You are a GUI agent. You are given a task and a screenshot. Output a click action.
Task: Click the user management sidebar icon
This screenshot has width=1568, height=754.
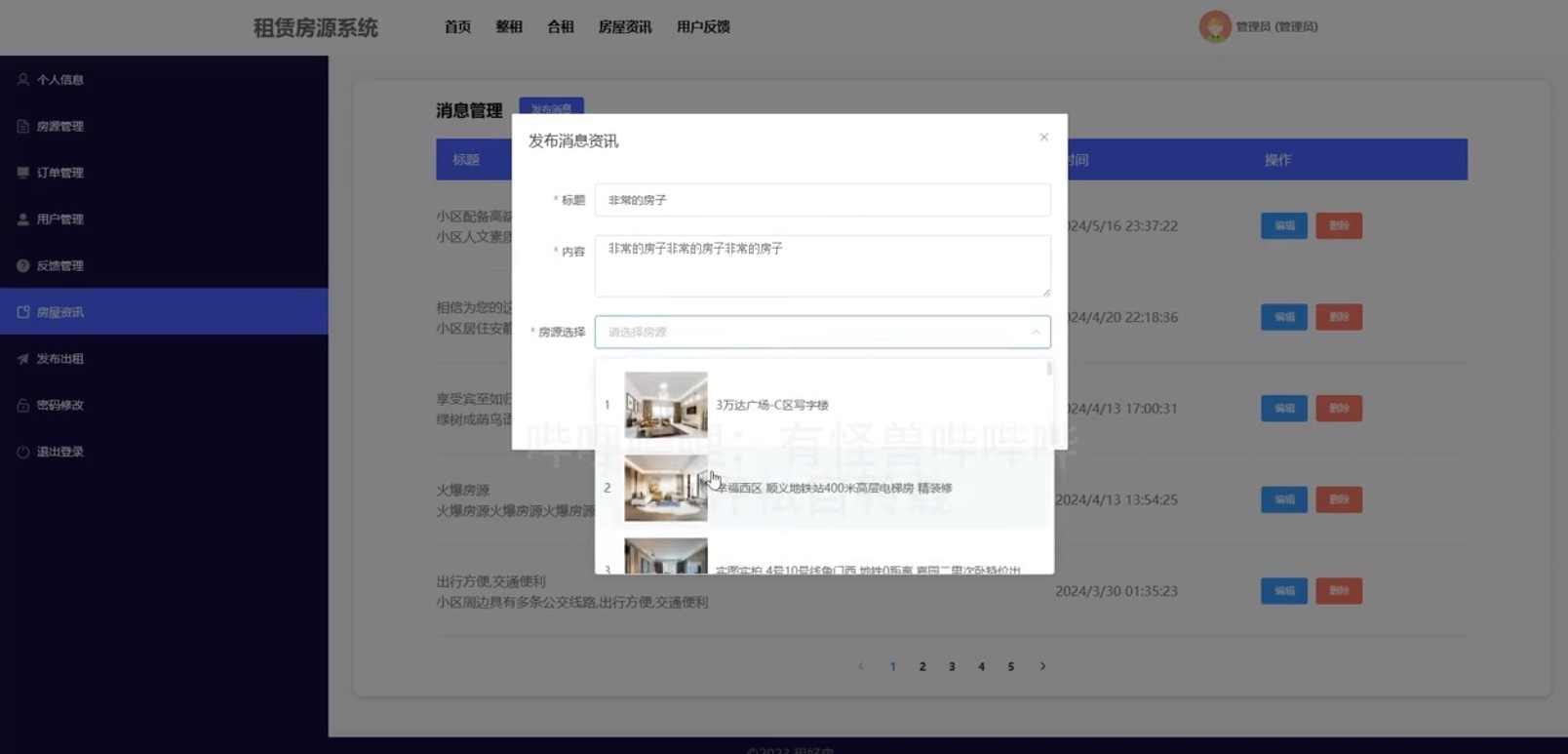pyautogui.click(x=22, y=219)
